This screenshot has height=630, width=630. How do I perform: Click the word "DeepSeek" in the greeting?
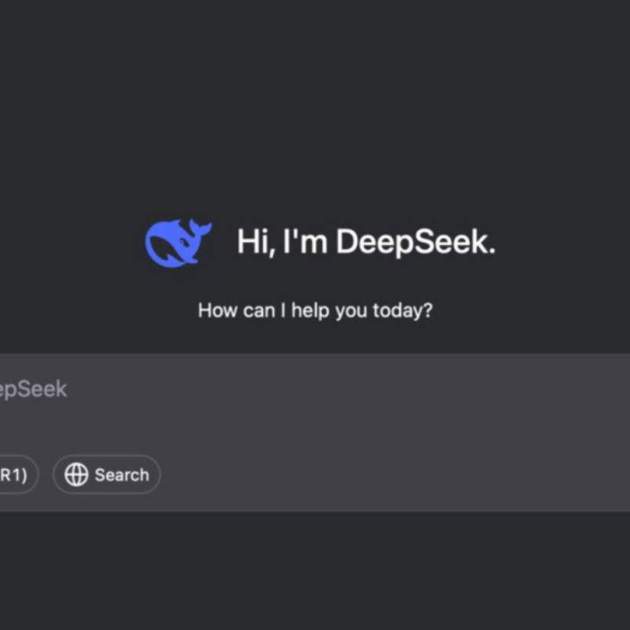pos(414,242)
